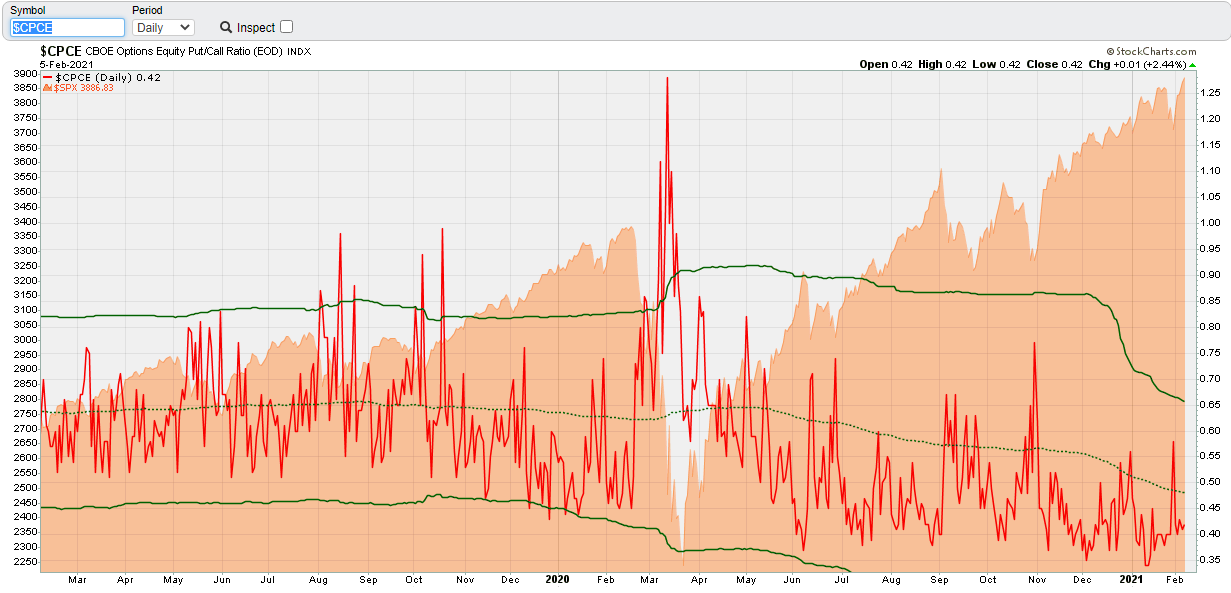Click the "1.00" right axis label

click(x=1209, y=223)
